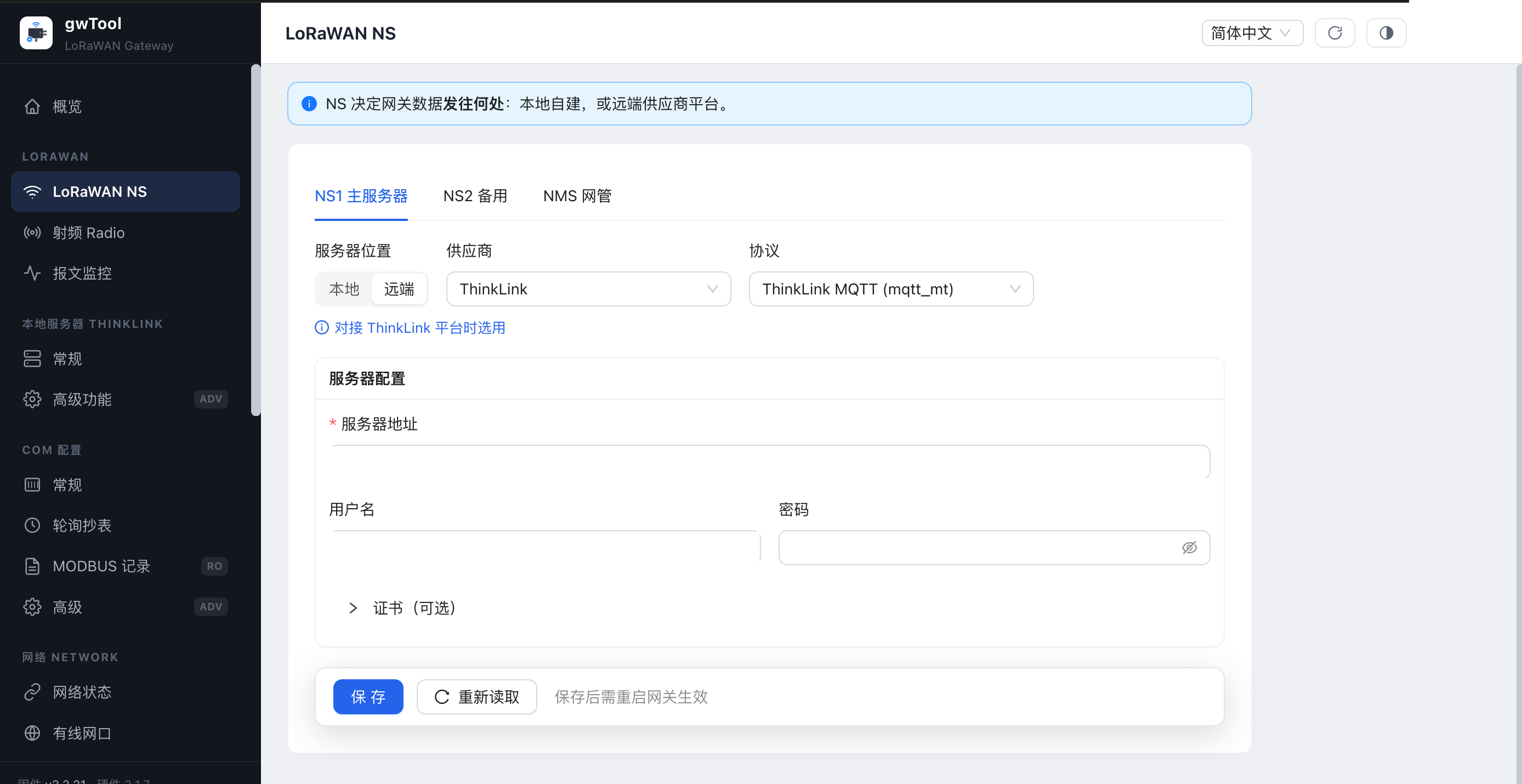This screenshot has height=784, width=1522.
Task: Click the 服务器地址 input field
Action: 770,462
